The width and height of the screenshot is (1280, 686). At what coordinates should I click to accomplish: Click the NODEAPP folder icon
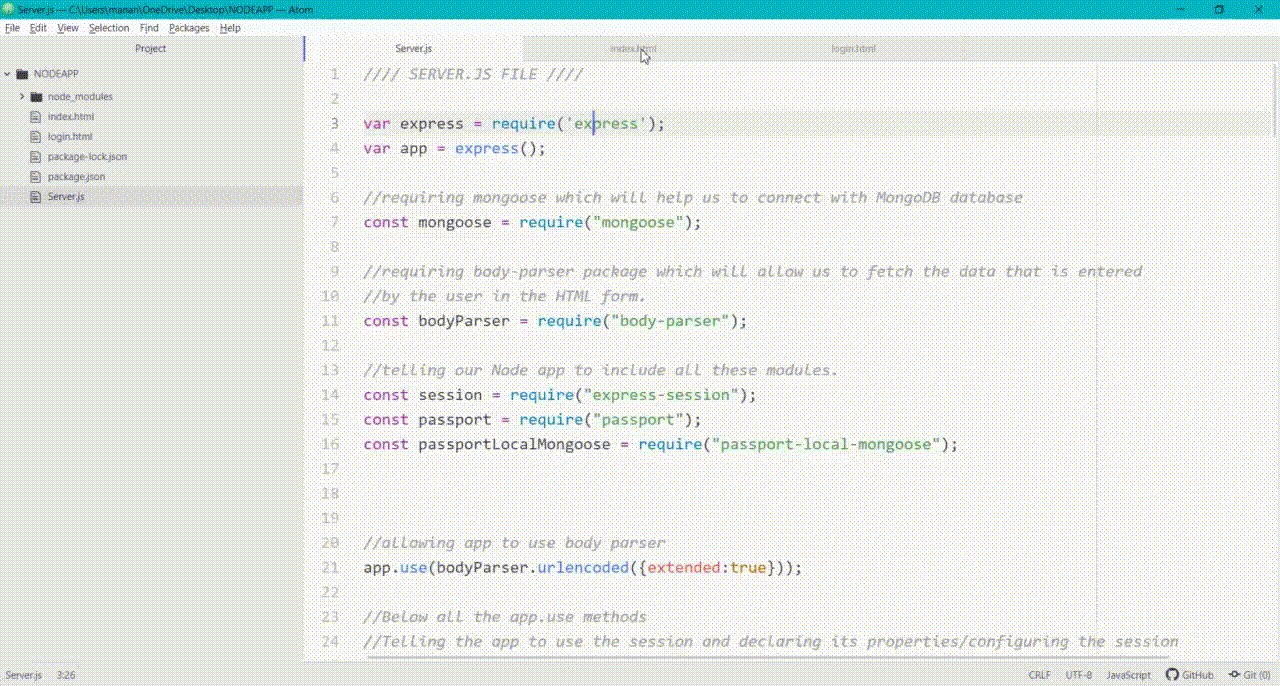point(22,74)
